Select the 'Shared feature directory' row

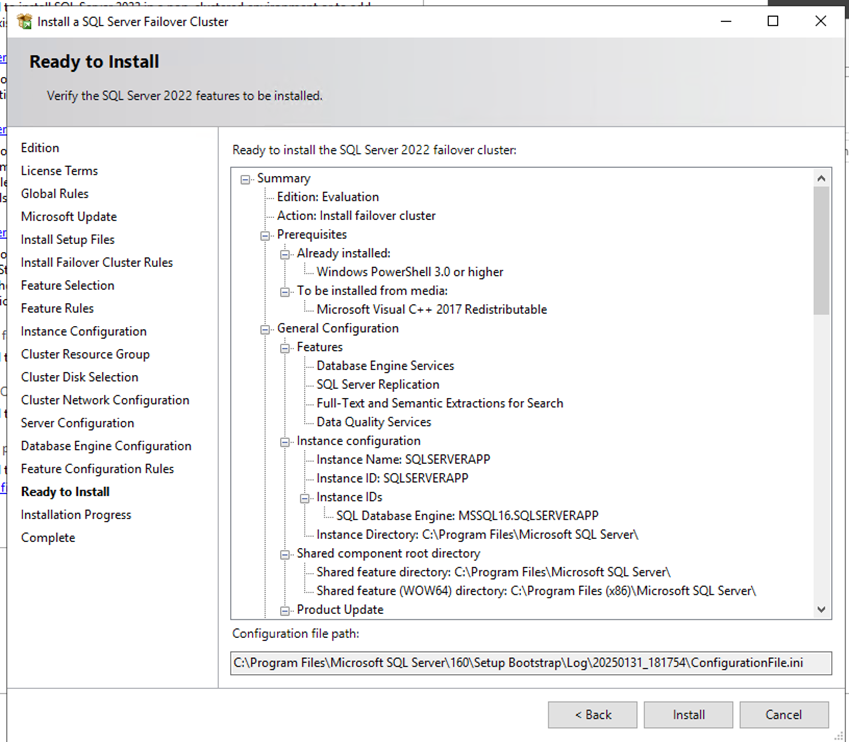493,572
